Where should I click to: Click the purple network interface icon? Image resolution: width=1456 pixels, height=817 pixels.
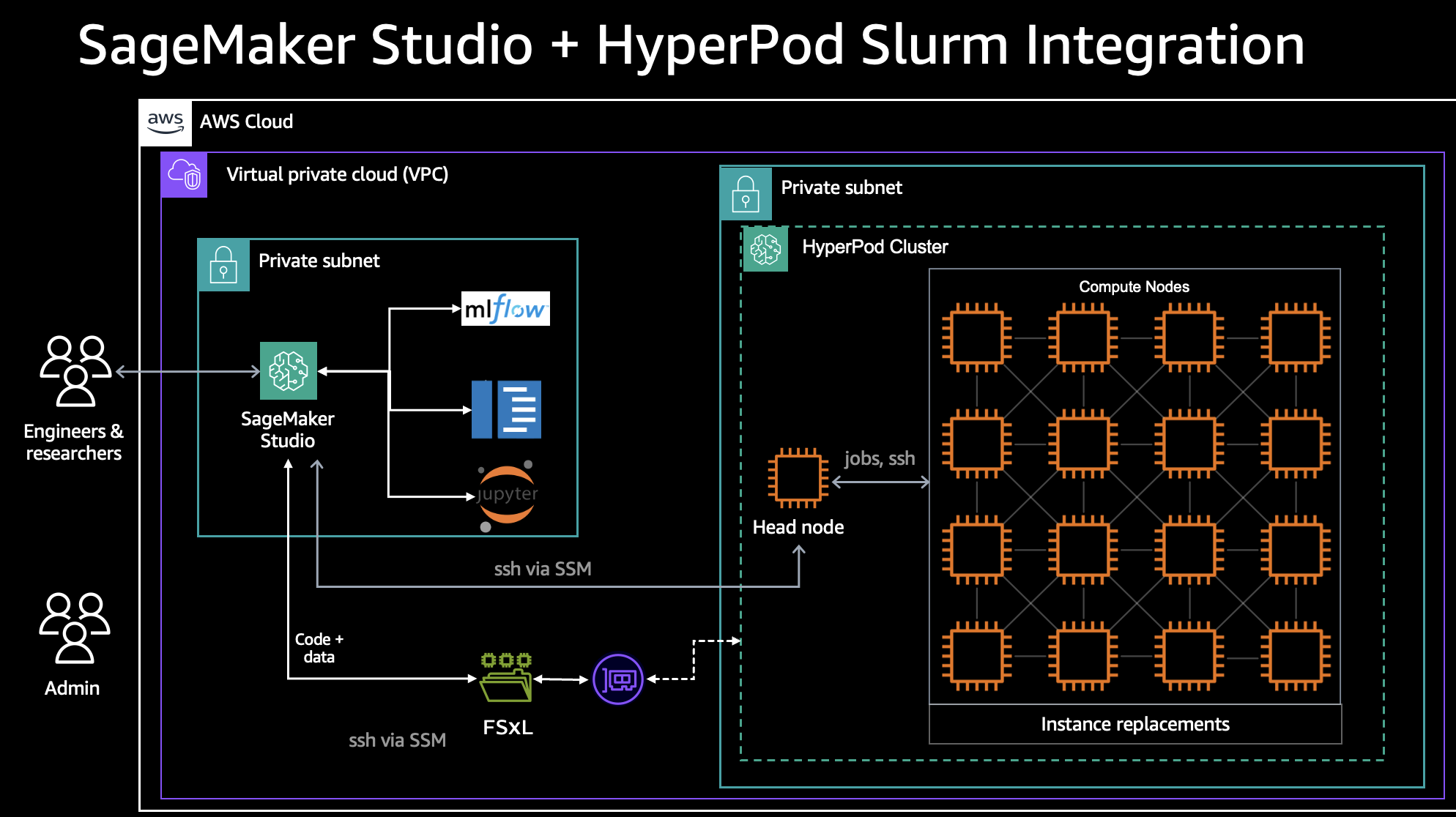click(618, 679)
